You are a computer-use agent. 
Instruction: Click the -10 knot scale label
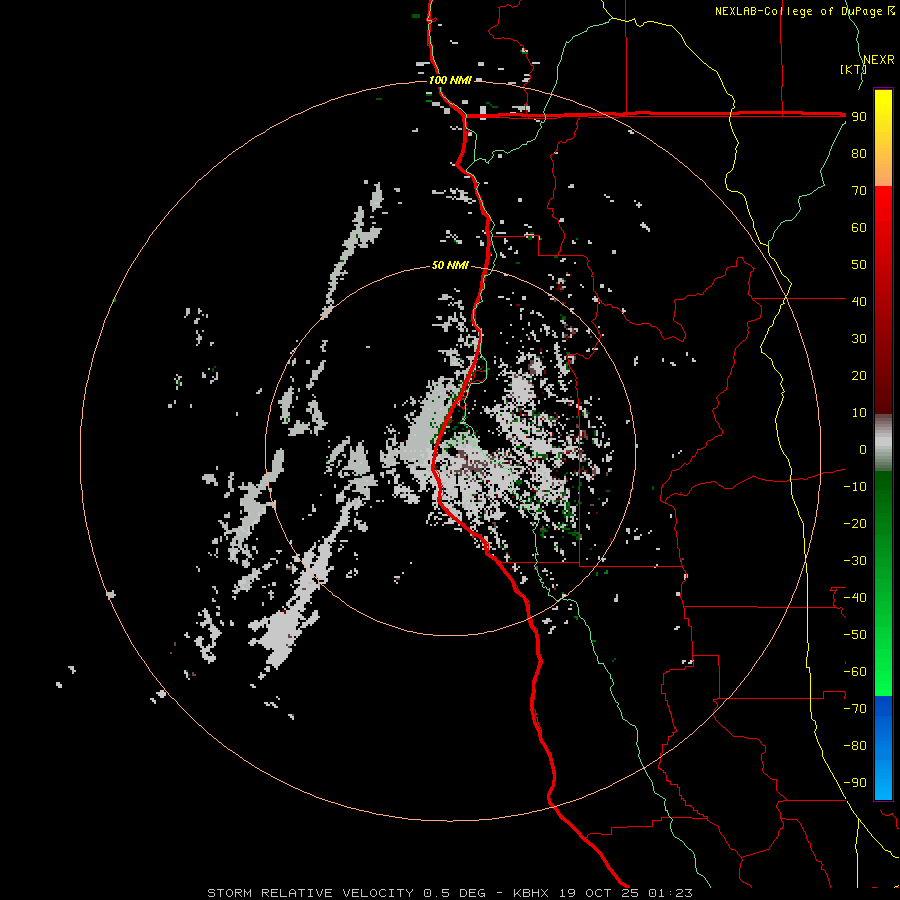click(x=855, y=487)
